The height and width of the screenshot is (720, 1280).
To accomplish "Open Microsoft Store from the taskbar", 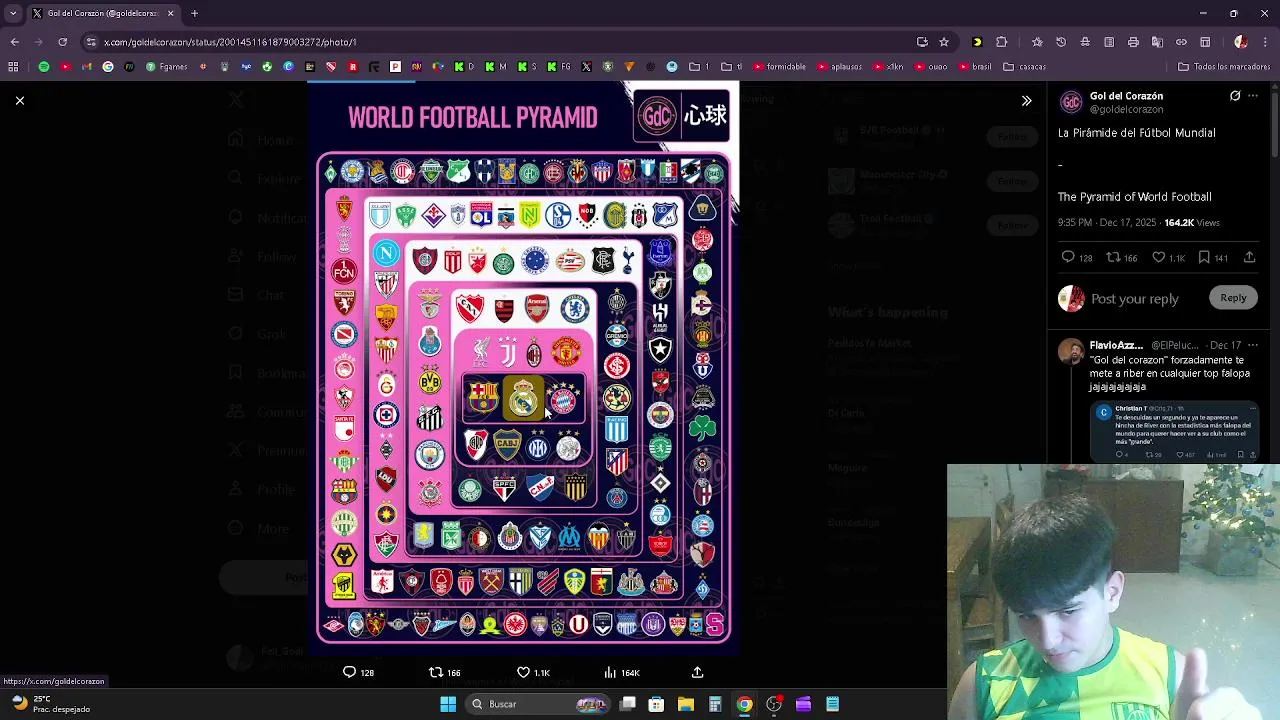I will coord(657,704).
